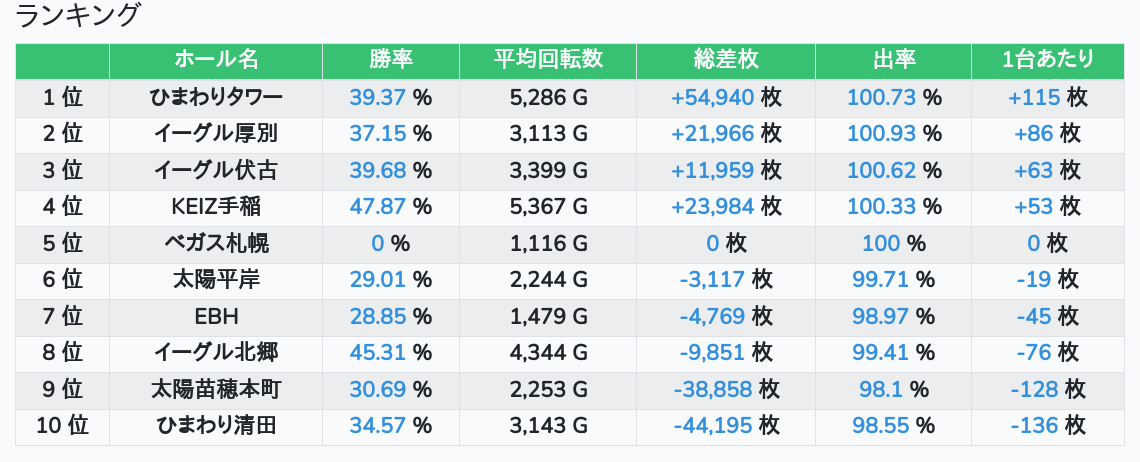Open the ひまわりタワー hall name

click(x=216, y=97)
